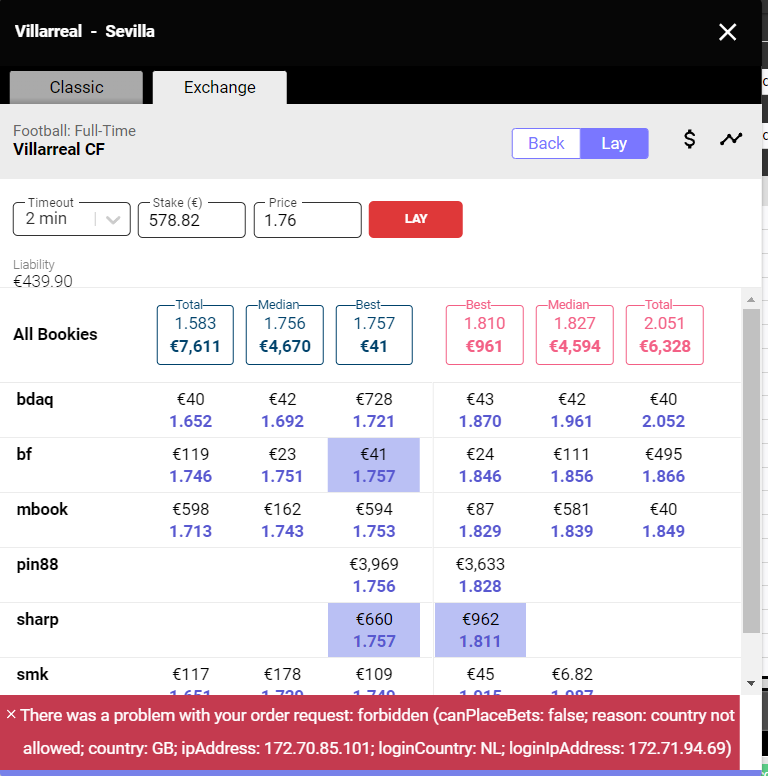Switch to the Classic tab

76,87
